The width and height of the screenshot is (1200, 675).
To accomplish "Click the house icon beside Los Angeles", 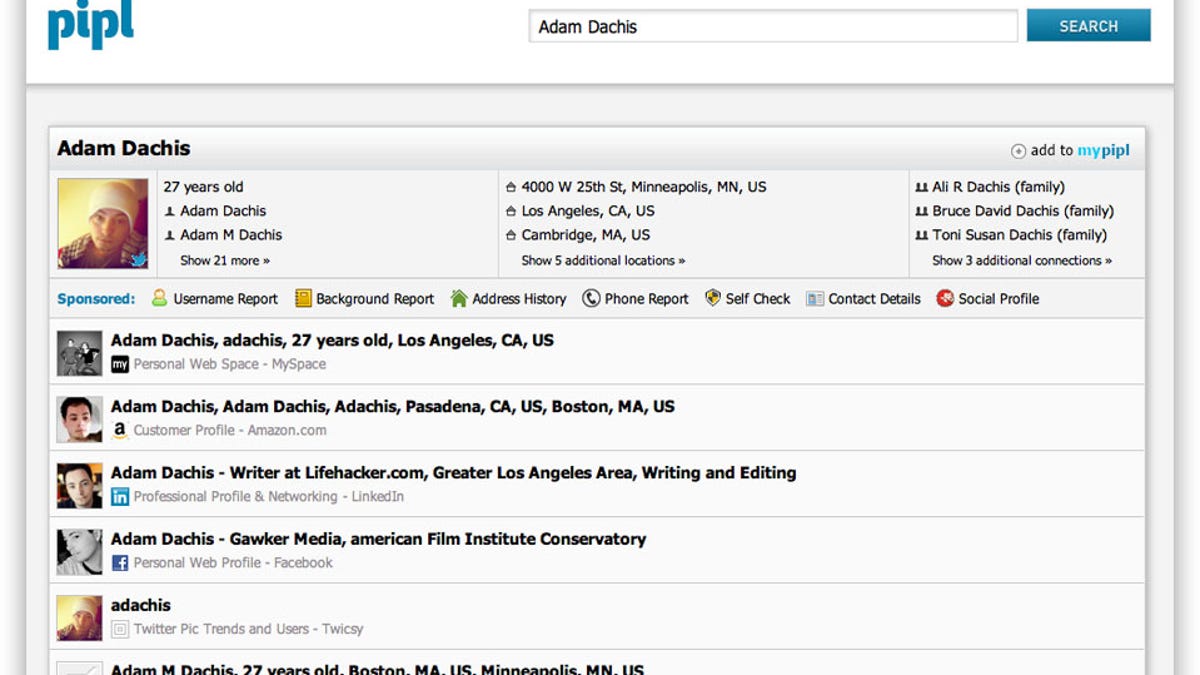I will [x=511, y=211].
